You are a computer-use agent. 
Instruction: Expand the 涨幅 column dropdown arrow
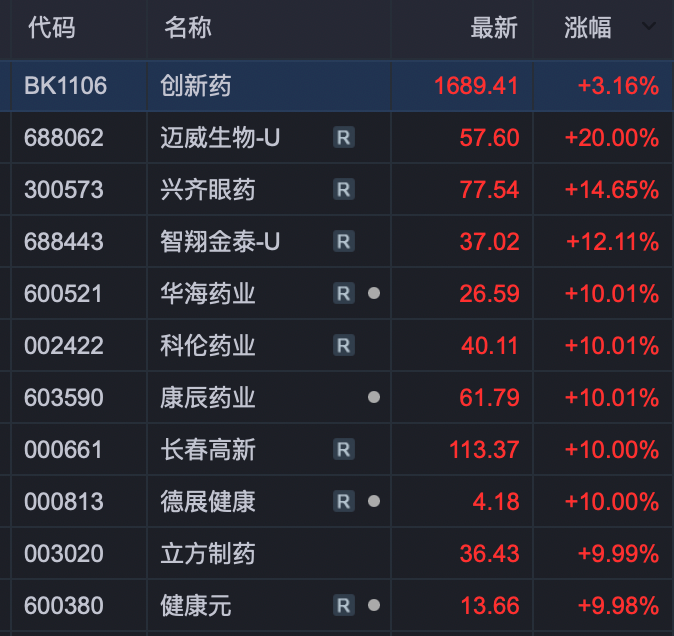pos(649,27)
